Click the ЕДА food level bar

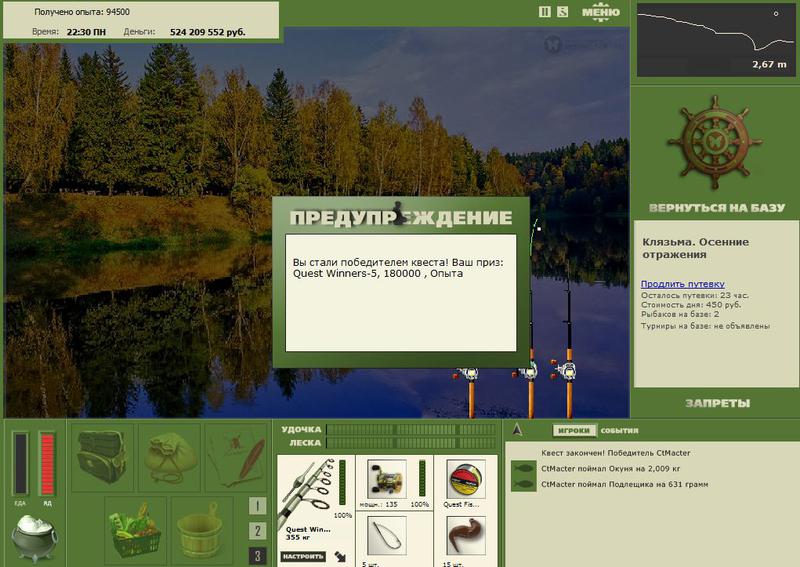20,463
